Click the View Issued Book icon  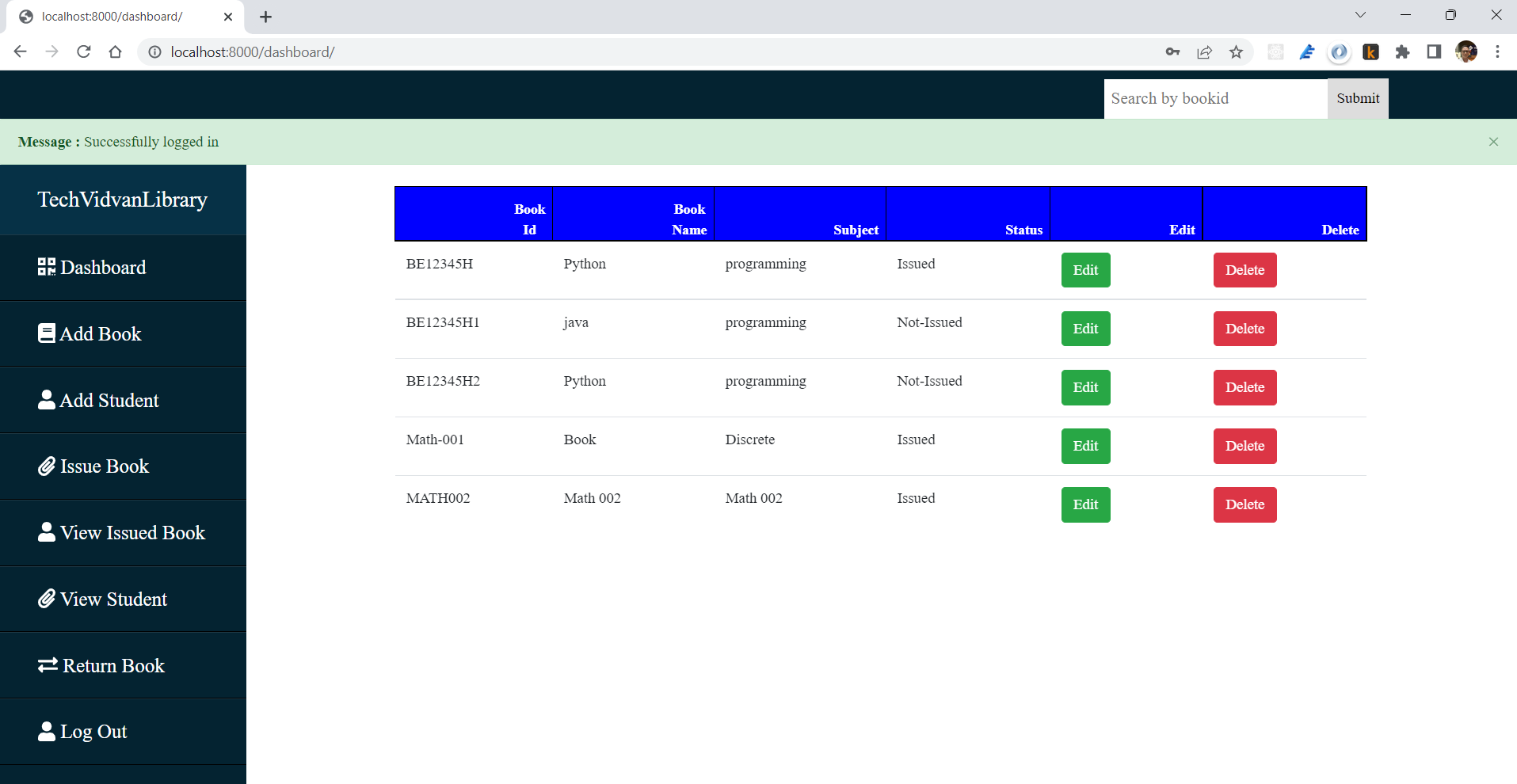point(45,531)
